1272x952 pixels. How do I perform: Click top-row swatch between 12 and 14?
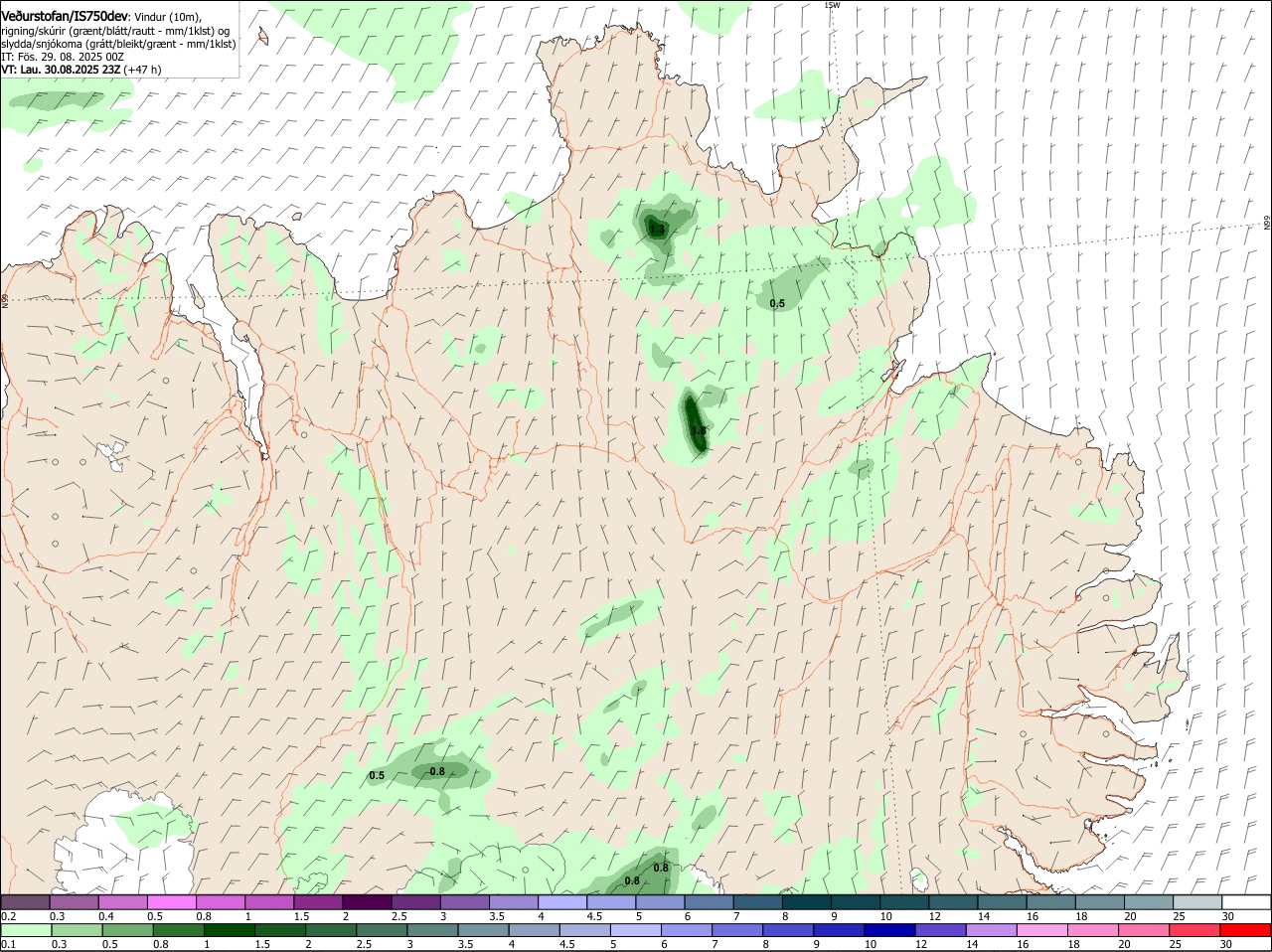point(954,901)
